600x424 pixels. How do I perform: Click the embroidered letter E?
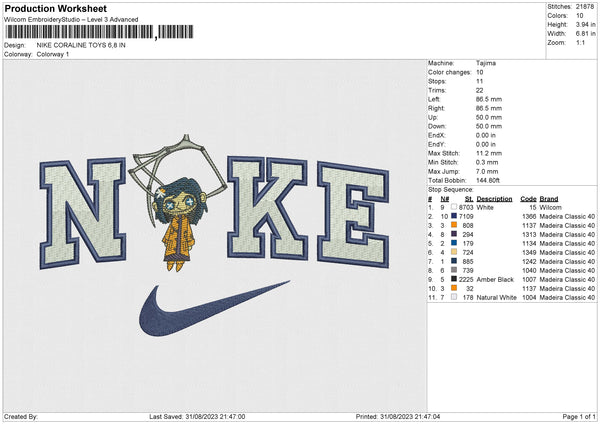coord(353,215)
